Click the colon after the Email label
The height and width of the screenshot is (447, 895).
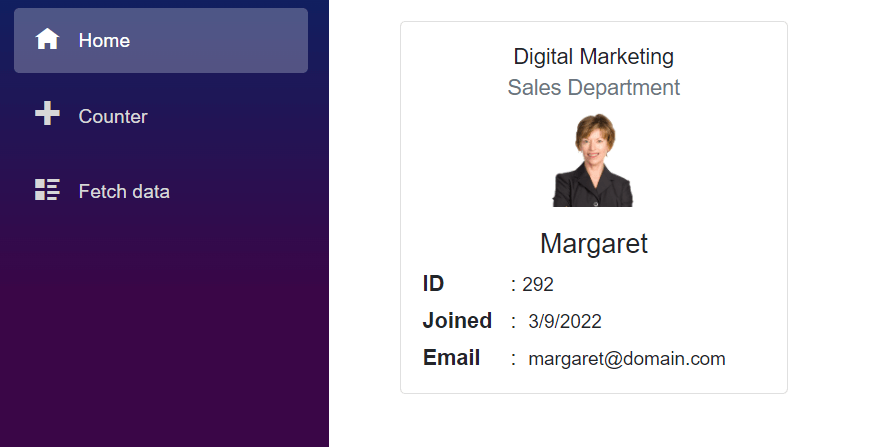tap(513, 359)
